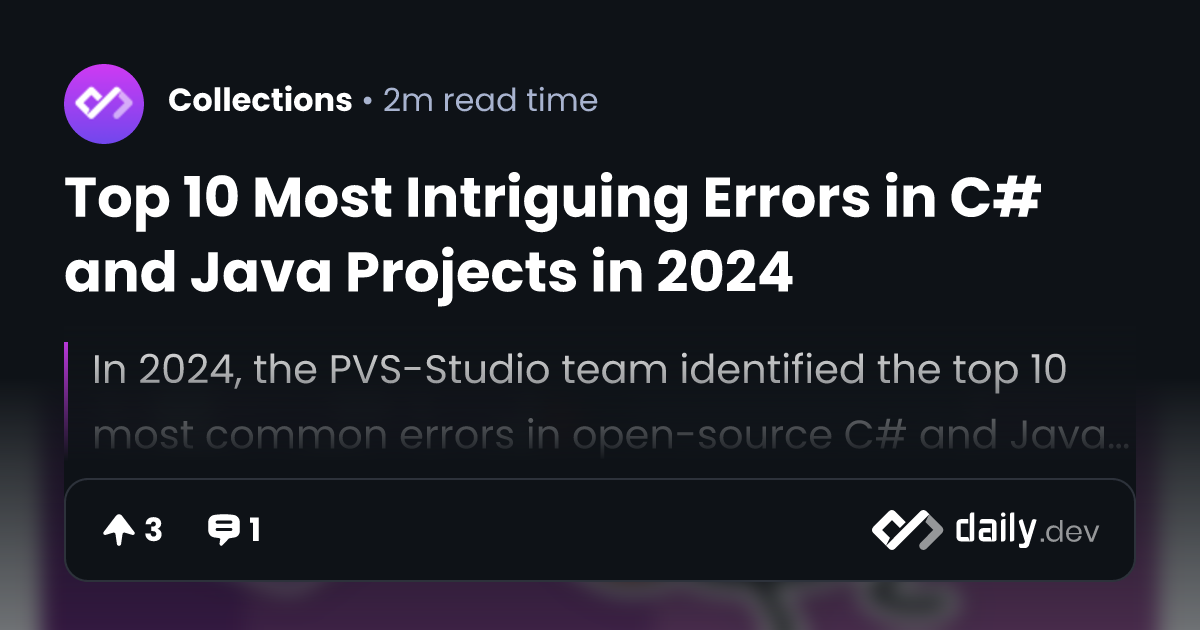The width and height of the screenshot is (1200, 630).
Task: Click the .dev suffix of the logo
Action: (1069, 534)
